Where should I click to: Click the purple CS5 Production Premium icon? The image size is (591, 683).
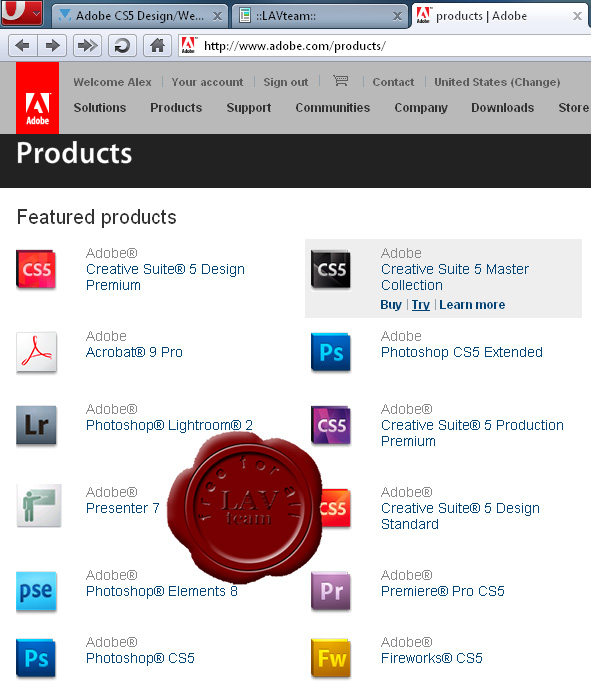(x=331, y=426)
